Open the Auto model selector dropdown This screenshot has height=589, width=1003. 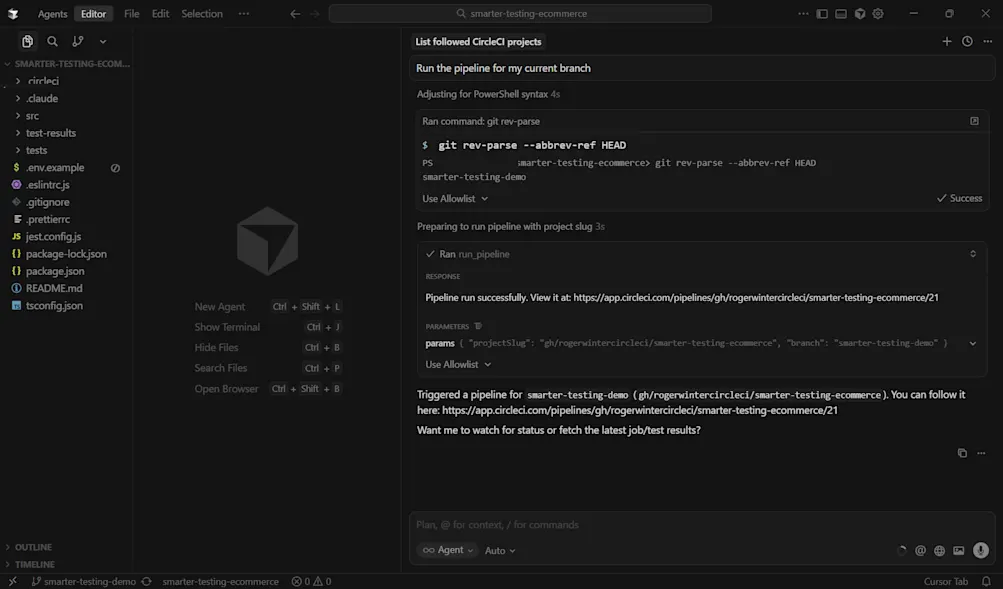click(498, 550)
